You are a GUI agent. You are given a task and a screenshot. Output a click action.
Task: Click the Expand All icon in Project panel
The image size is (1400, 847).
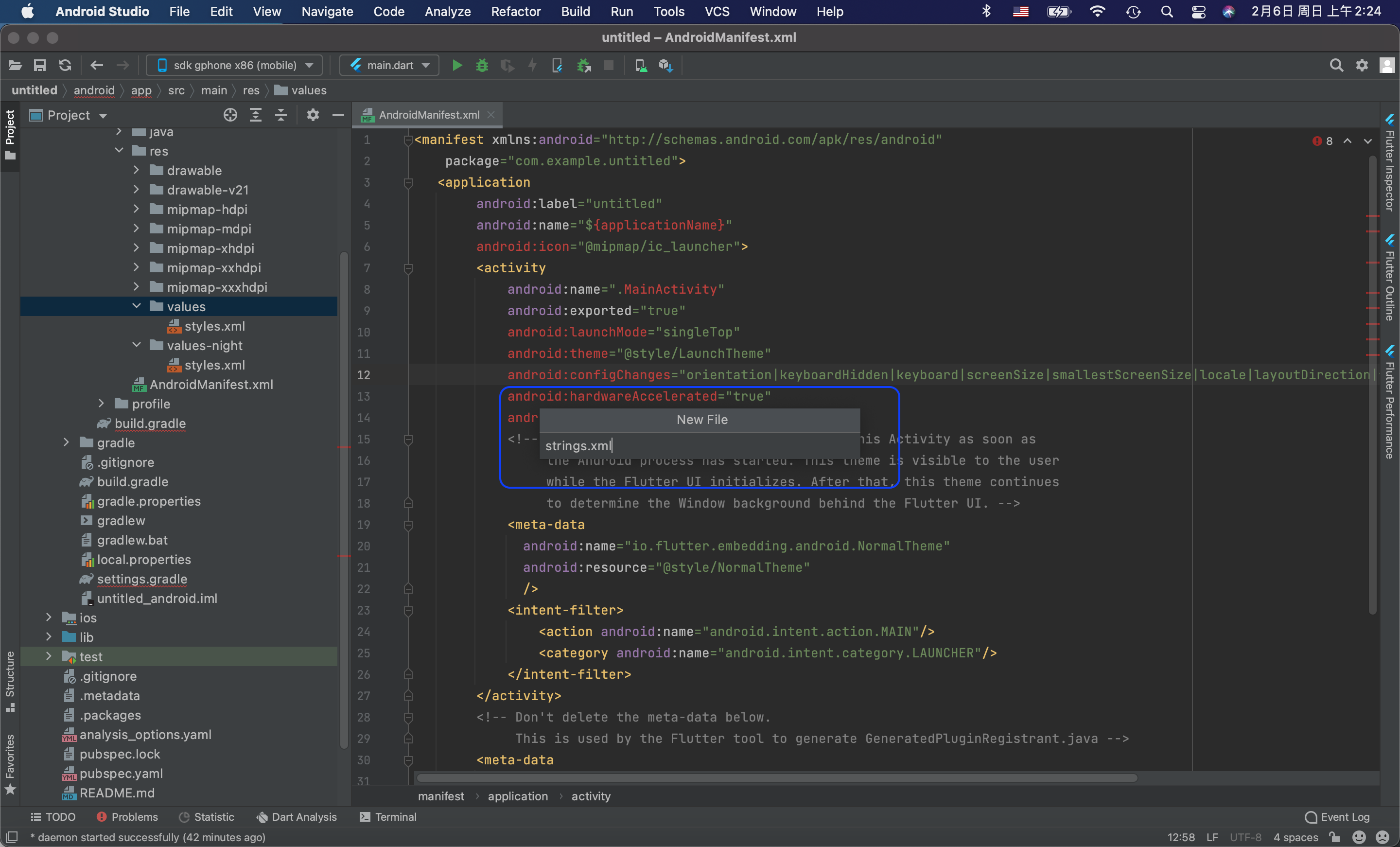[x=256, y=115]
